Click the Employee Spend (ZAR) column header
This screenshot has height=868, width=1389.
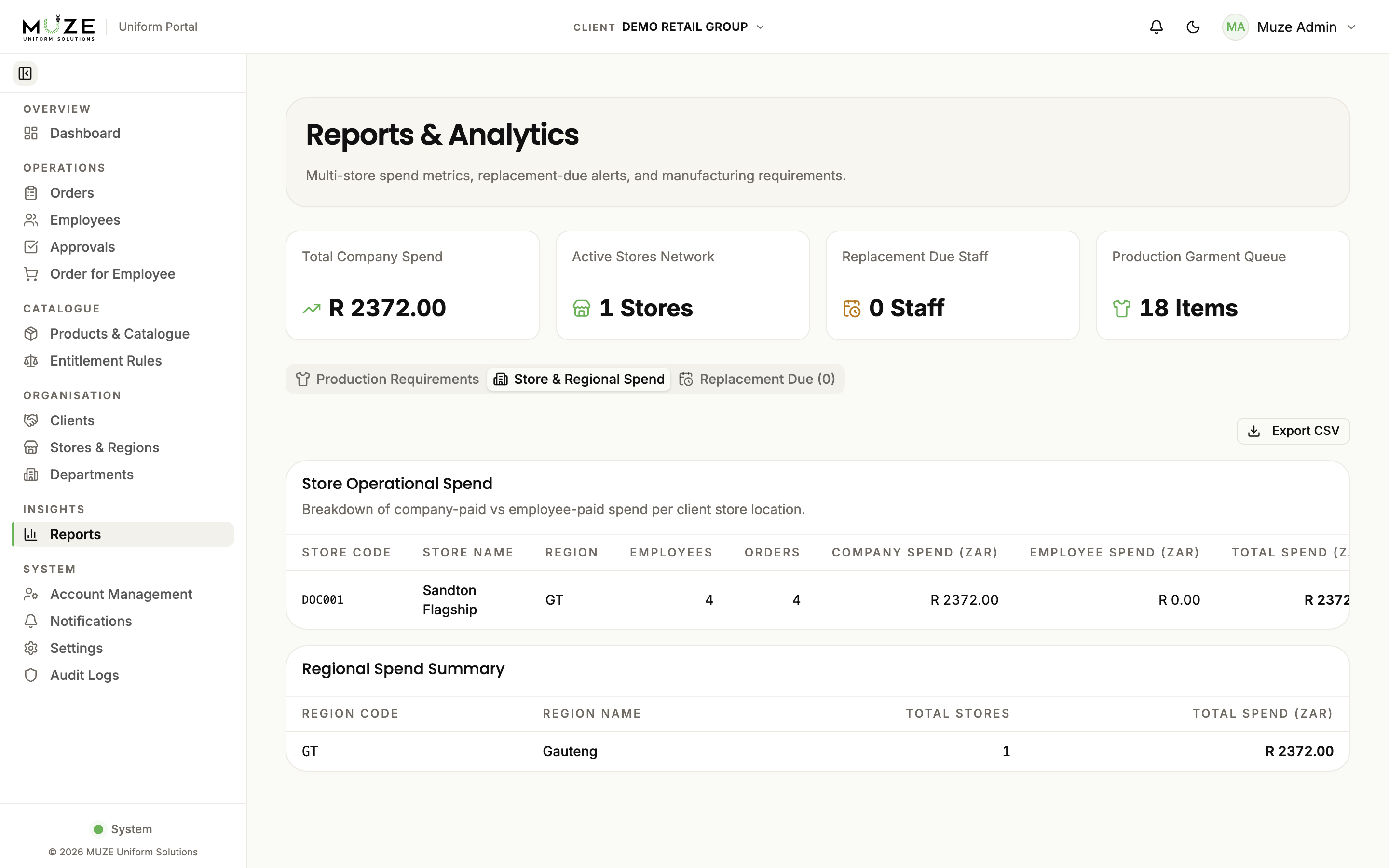[x=1115, y=552]
